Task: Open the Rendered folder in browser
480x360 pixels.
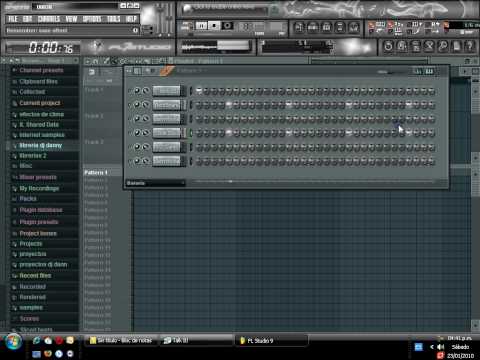Action: pos(33,297)
